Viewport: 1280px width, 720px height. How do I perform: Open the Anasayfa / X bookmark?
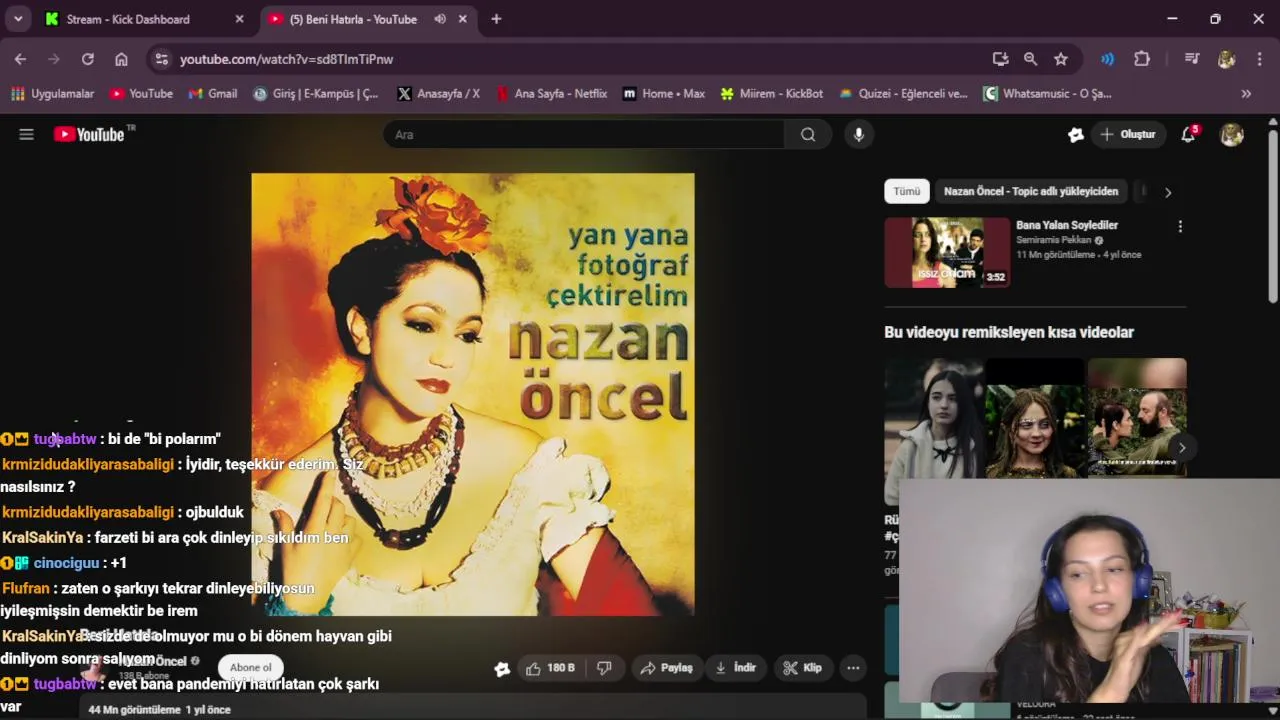click(438, 93)
